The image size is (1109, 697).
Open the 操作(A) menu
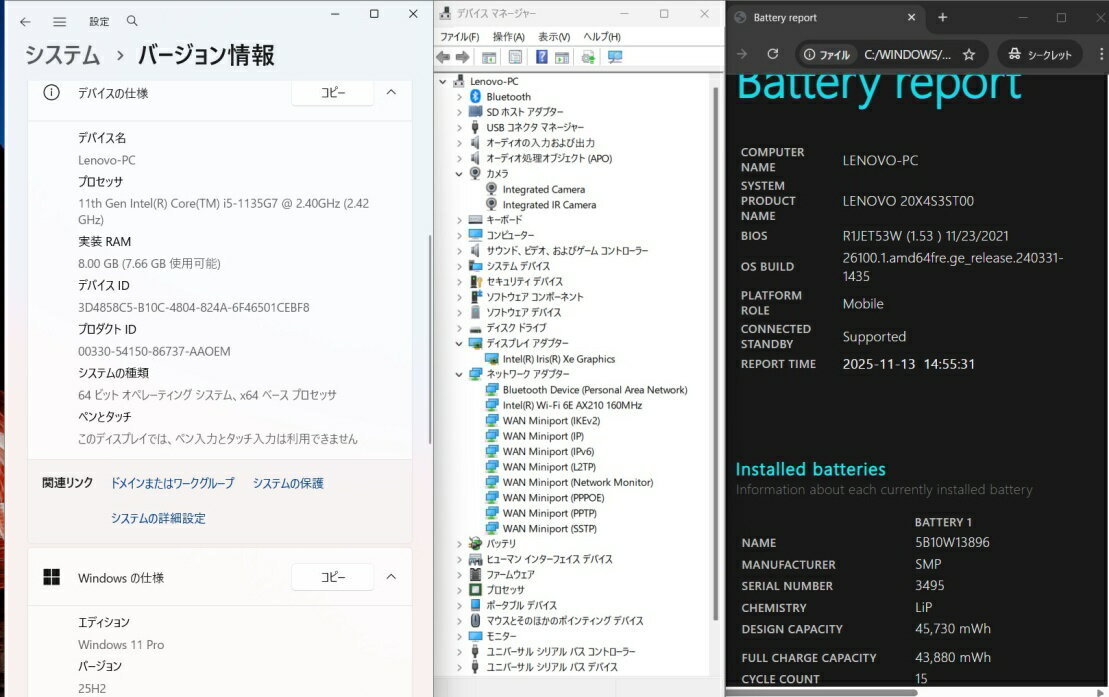[508, 37]
